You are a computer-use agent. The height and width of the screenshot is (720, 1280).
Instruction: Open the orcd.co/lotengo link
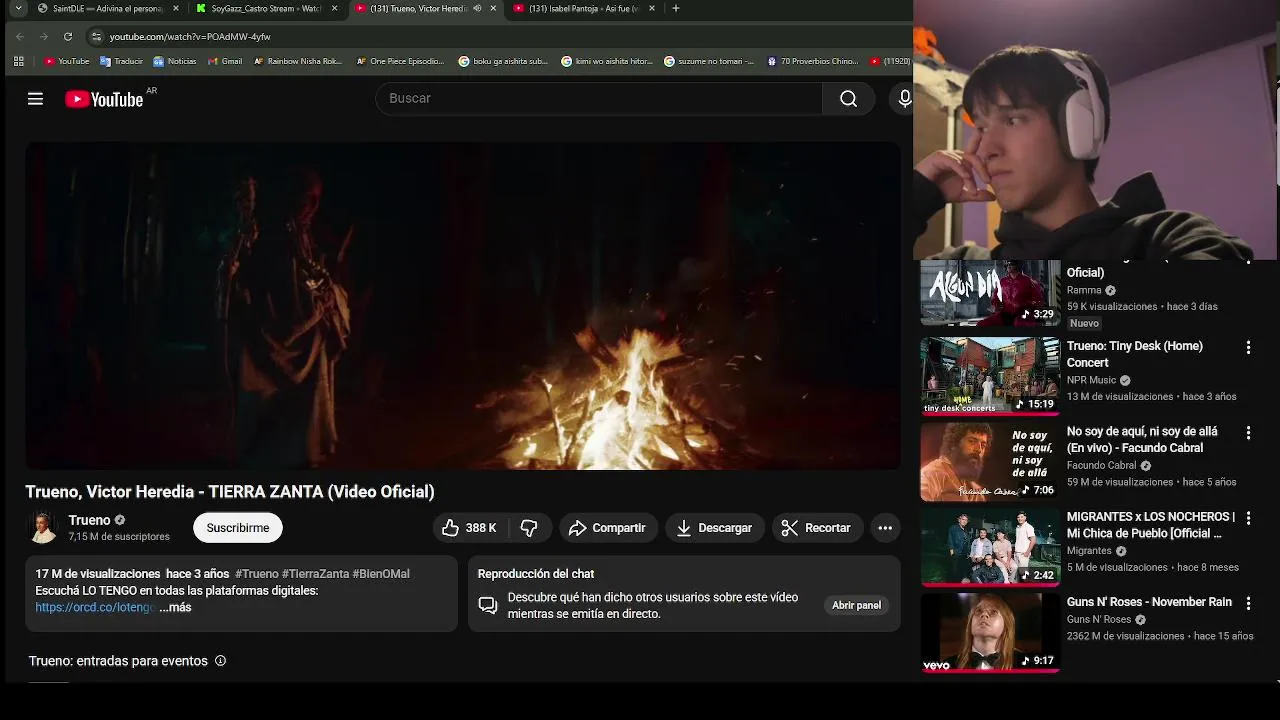coord(95,607)
